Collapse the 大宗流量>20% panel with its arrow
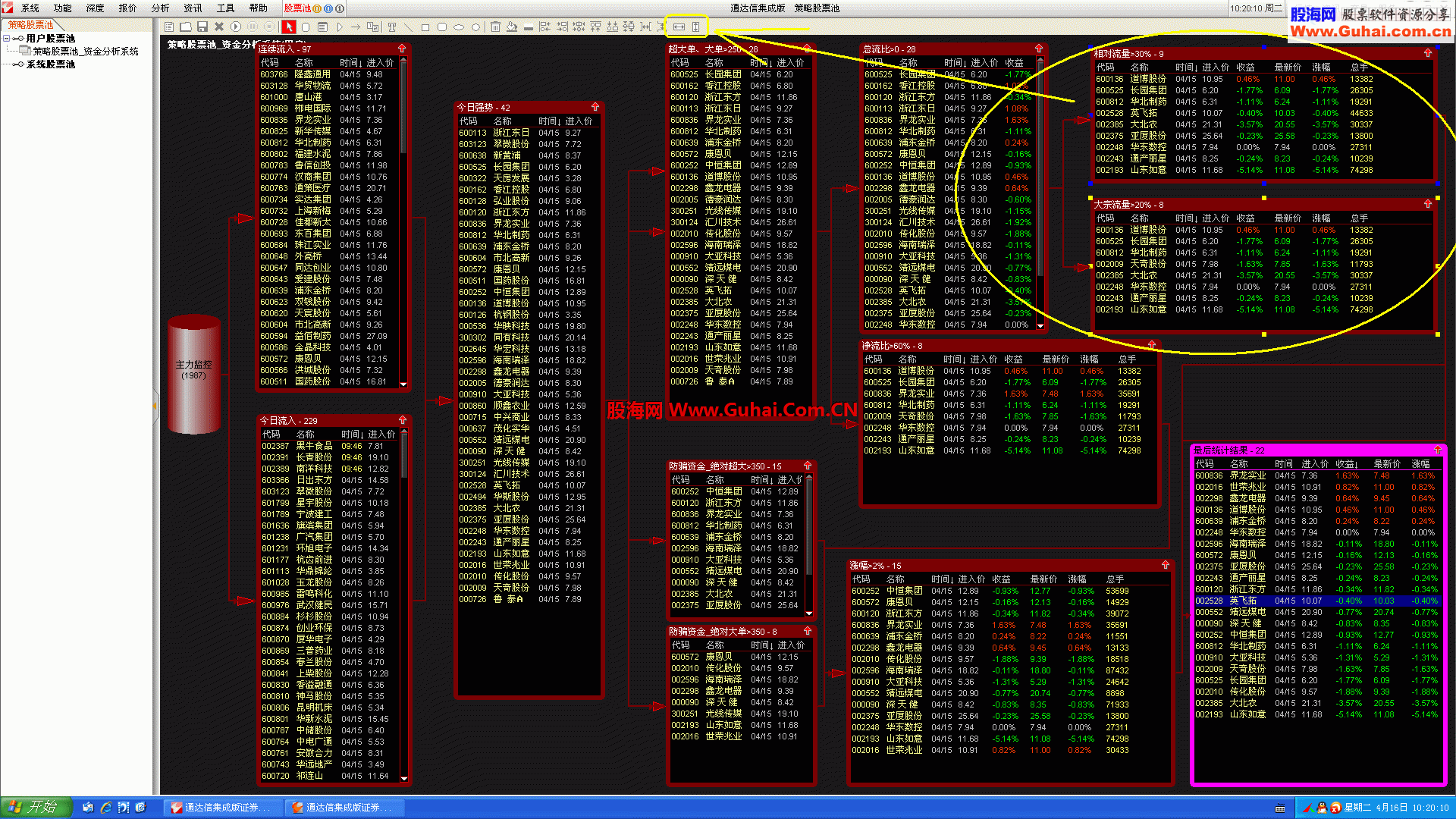Image resolution: width=1456 pixels, height=819 pixels. [1428, 204]
